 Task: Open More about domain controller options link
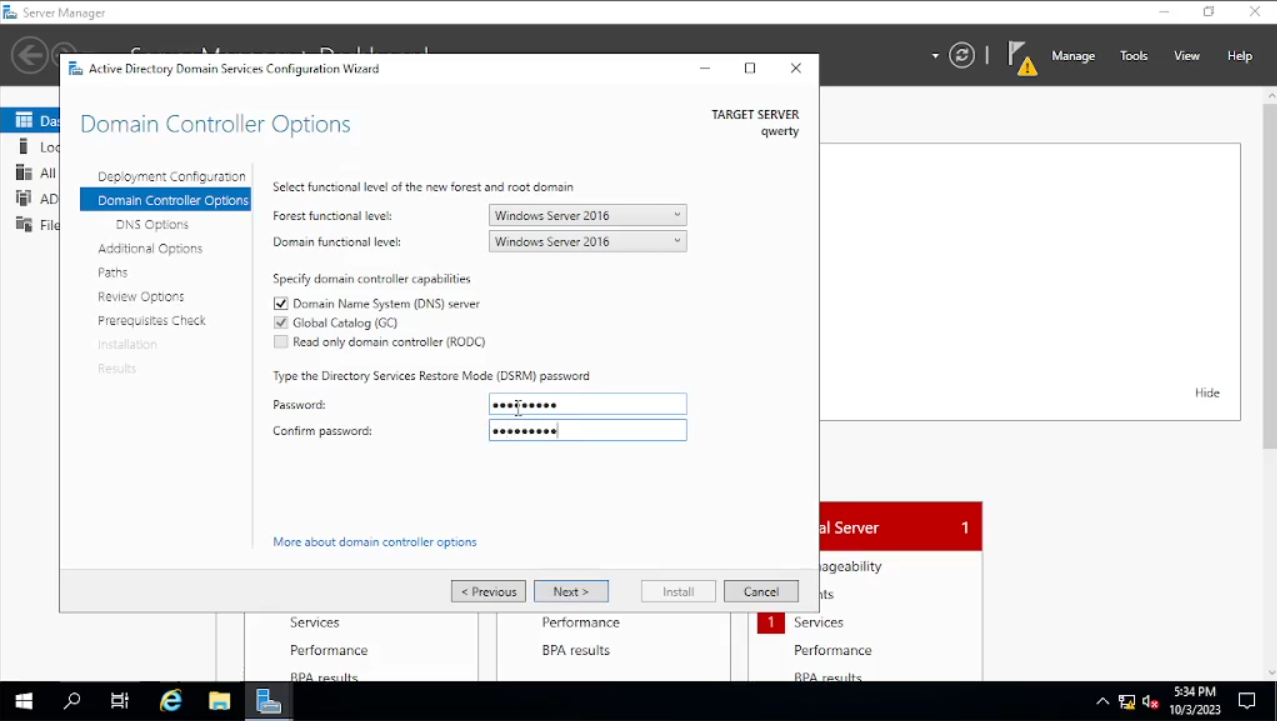point(374,542)
